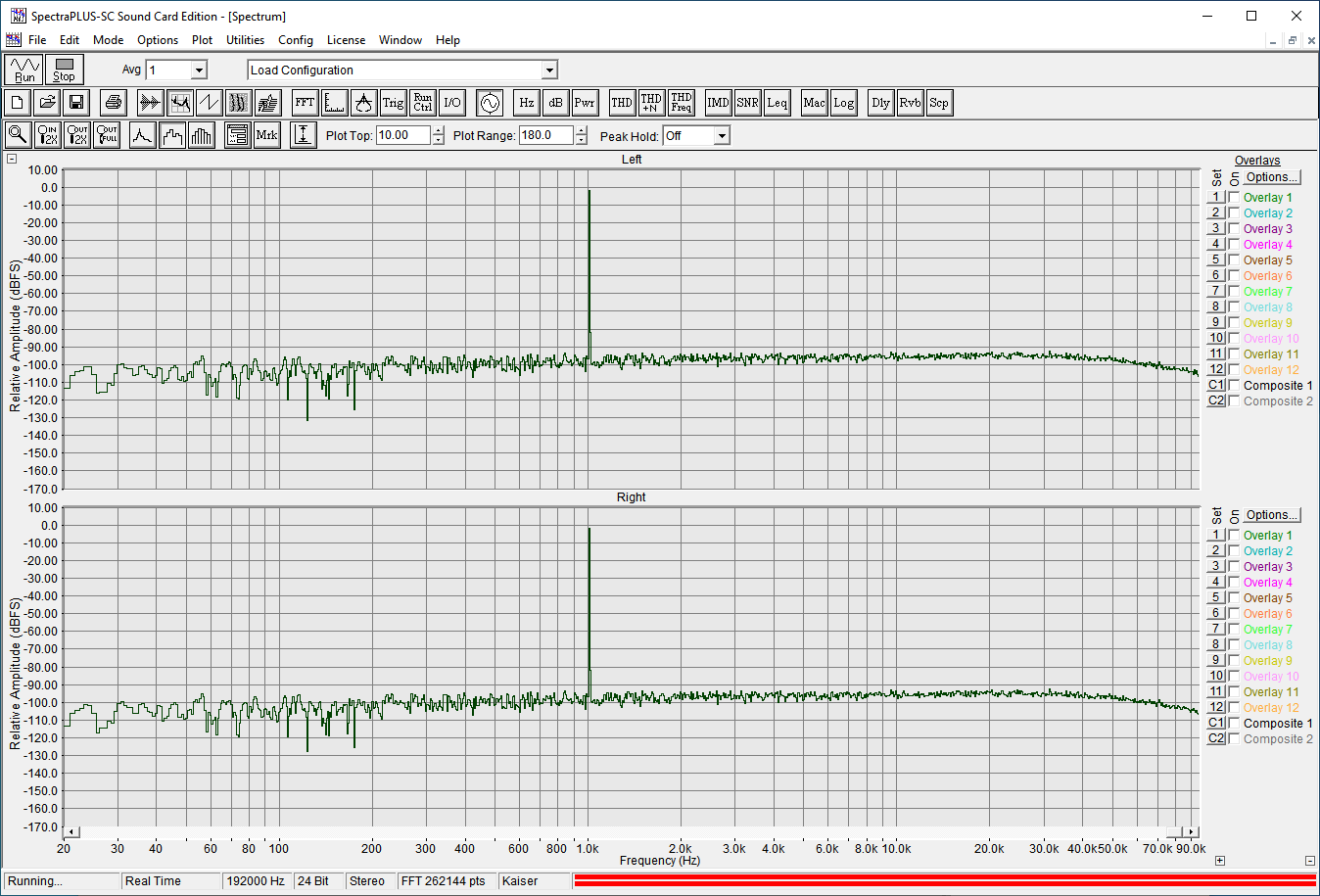
Task: Click the Trig trigger settings icon
Action: (x=393, y=103)
